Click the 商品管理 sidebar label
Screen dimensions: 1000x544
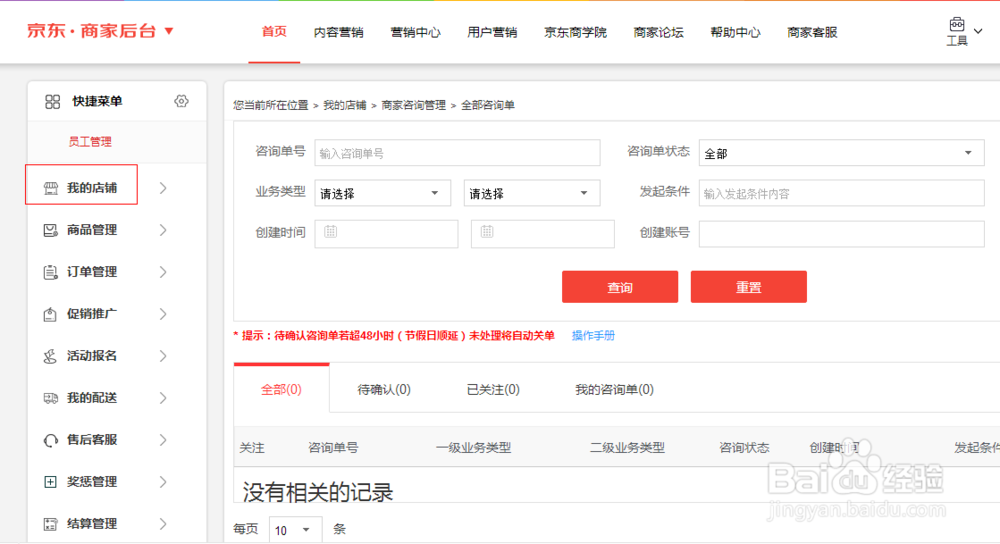point(92,230)
